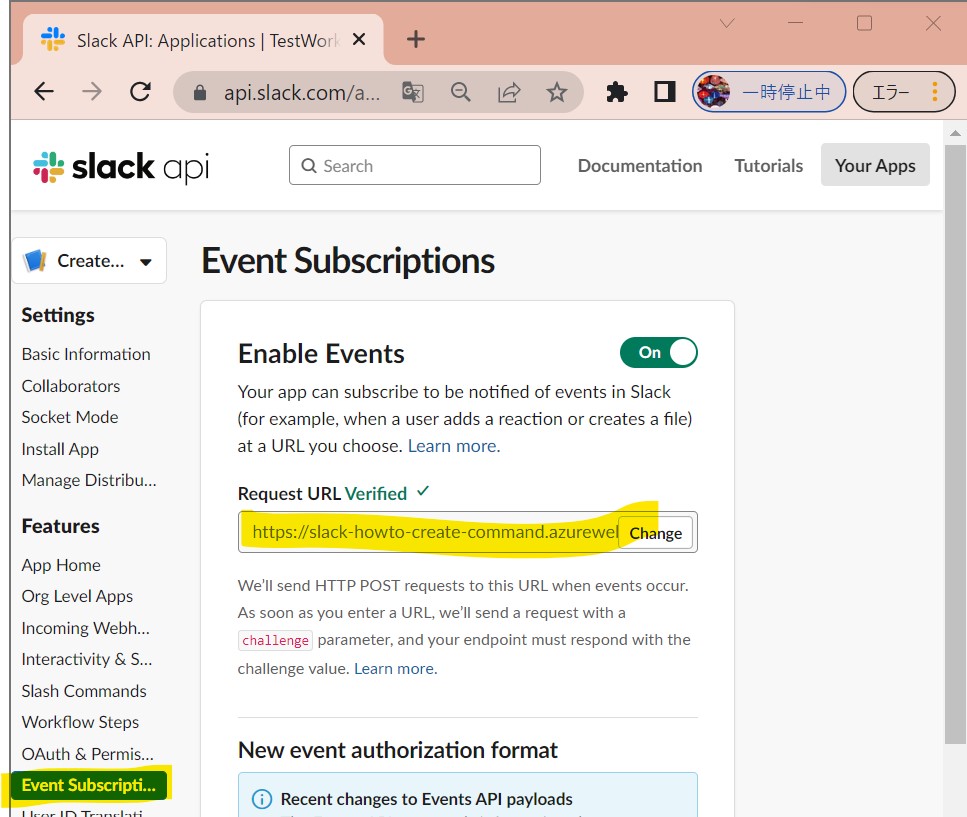Toggle the browser side panel

(x=665, y=92)
